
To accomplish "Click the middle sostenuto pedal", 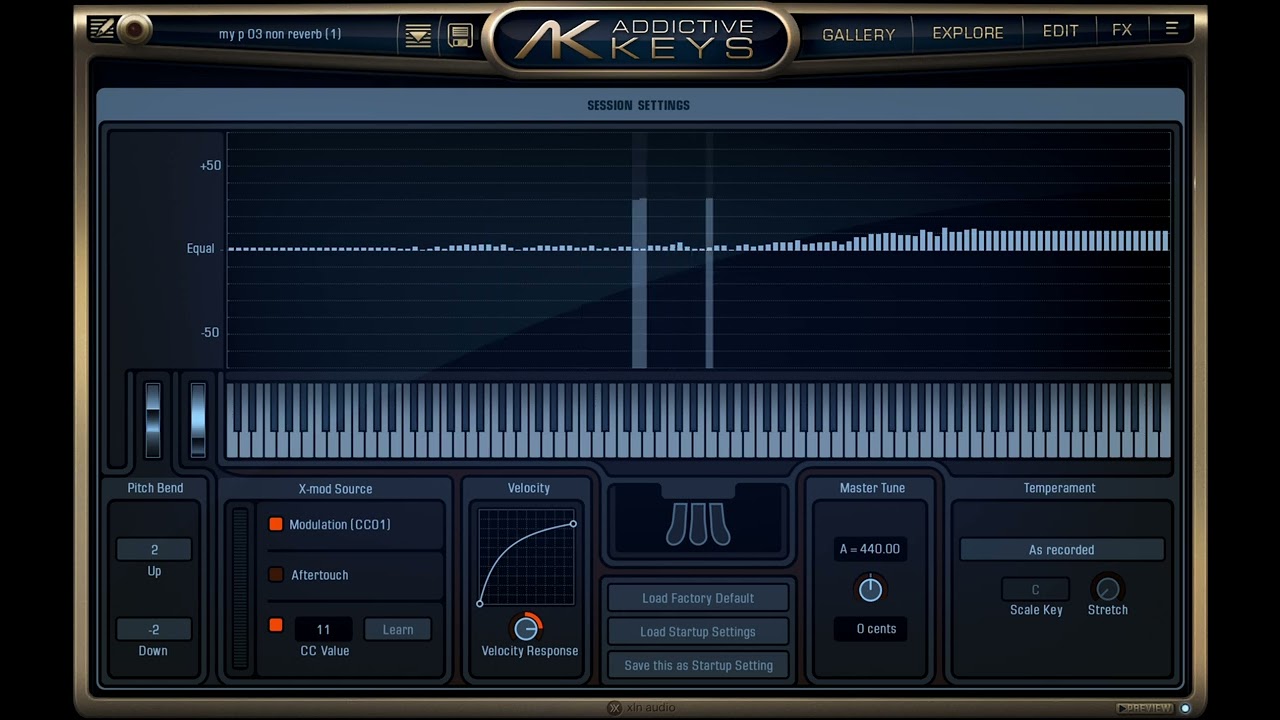I will point(698,524).
